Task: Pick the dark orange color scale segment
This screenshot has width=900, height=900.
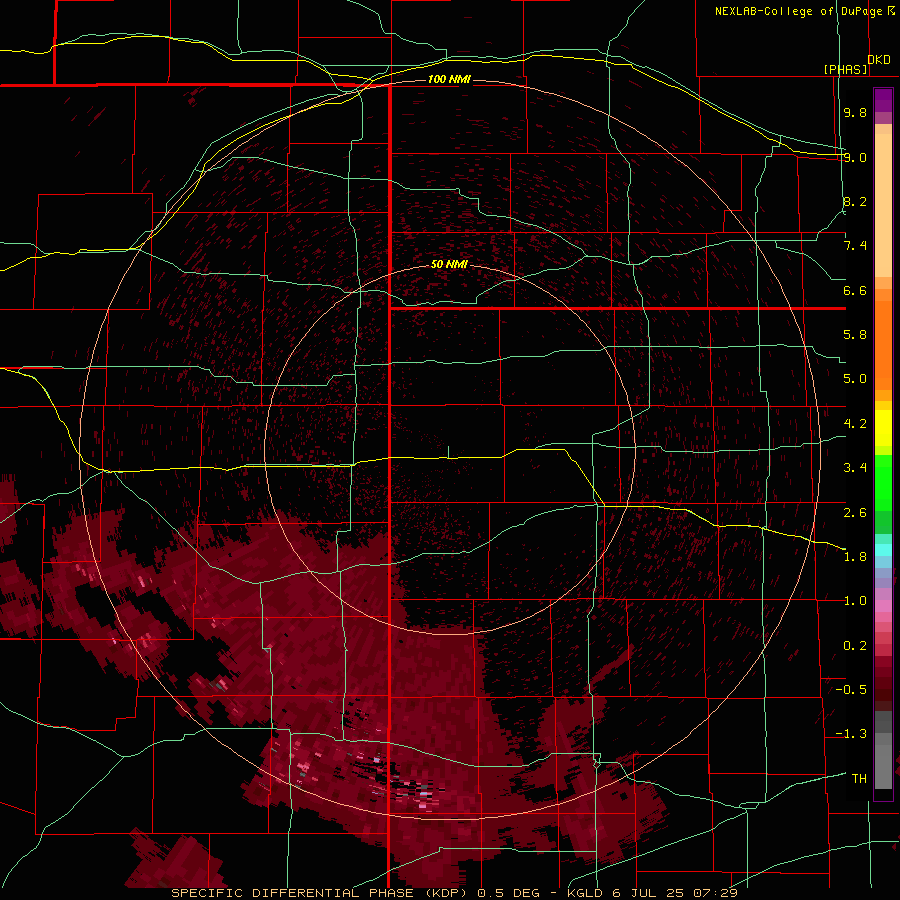Action: click(883, 346)
